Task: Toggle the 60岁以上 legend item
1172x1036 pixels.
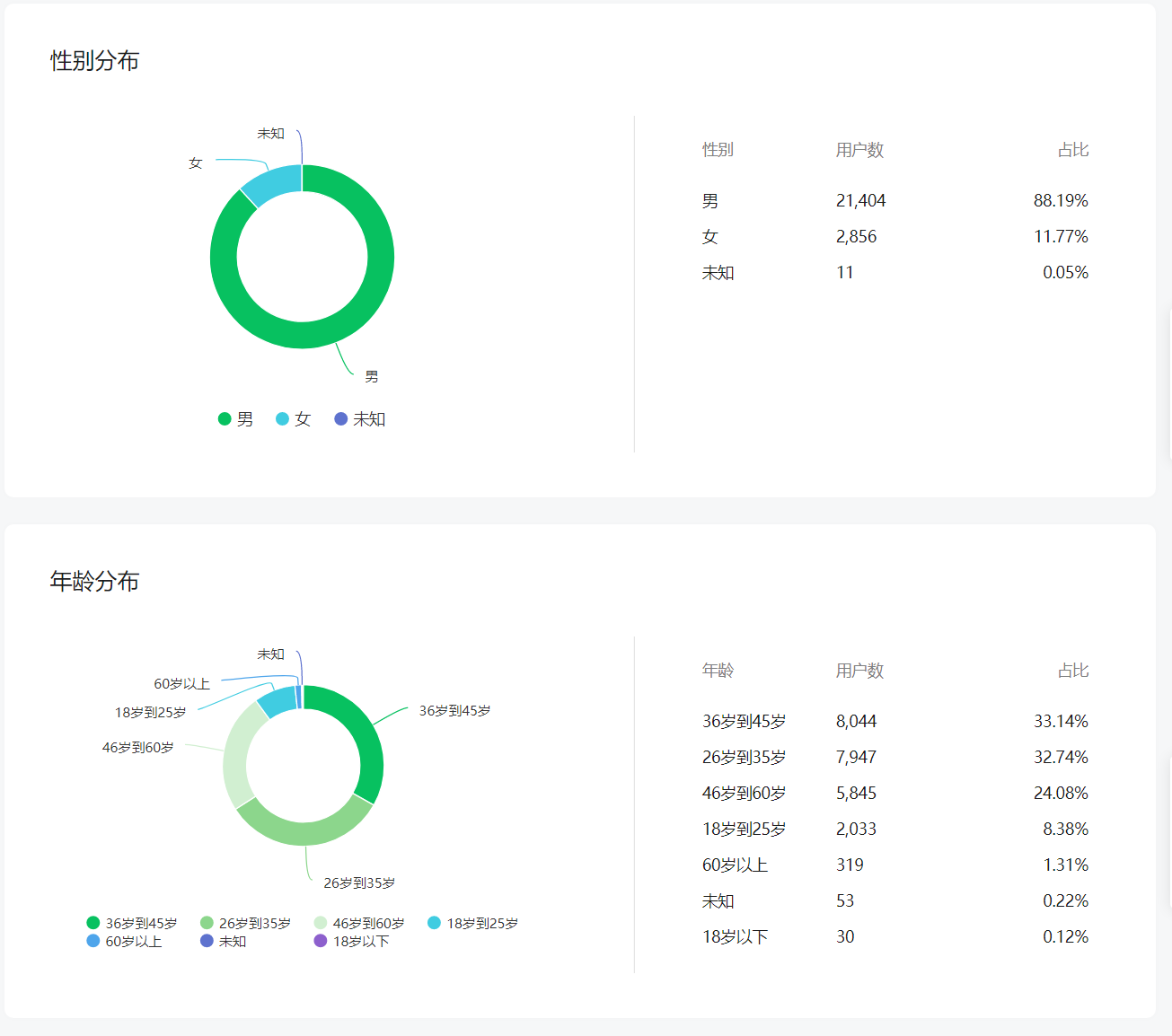Action: [x=125, y=941]
